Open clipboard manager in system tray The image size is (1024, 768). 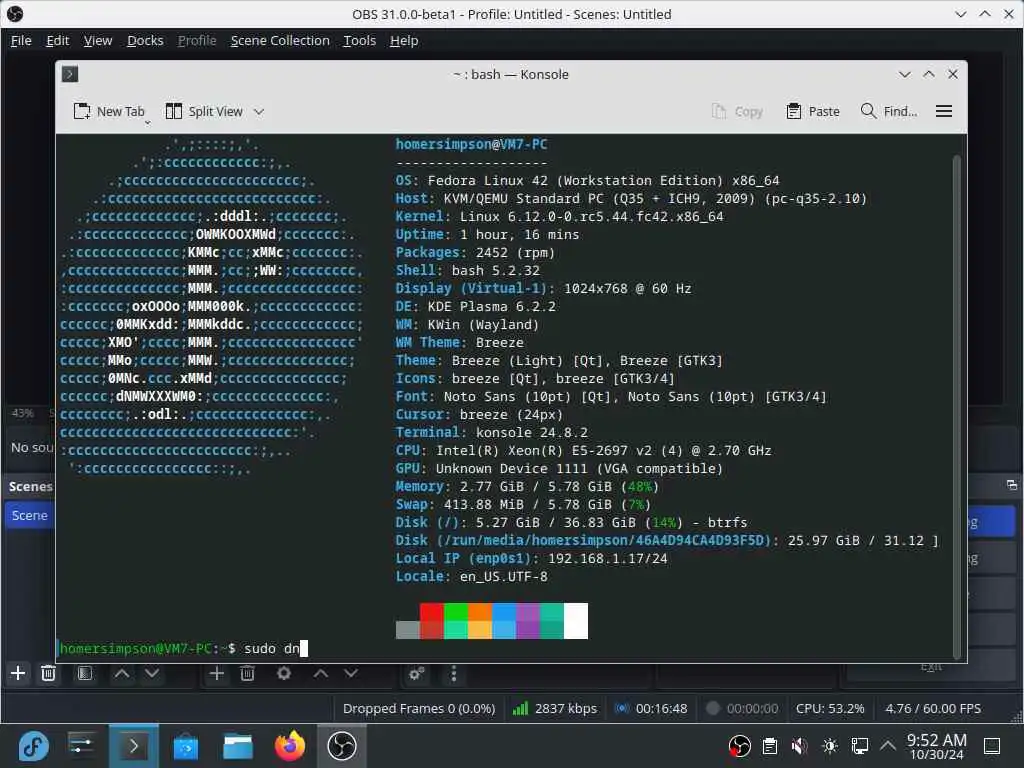click(x=770, y=746)
